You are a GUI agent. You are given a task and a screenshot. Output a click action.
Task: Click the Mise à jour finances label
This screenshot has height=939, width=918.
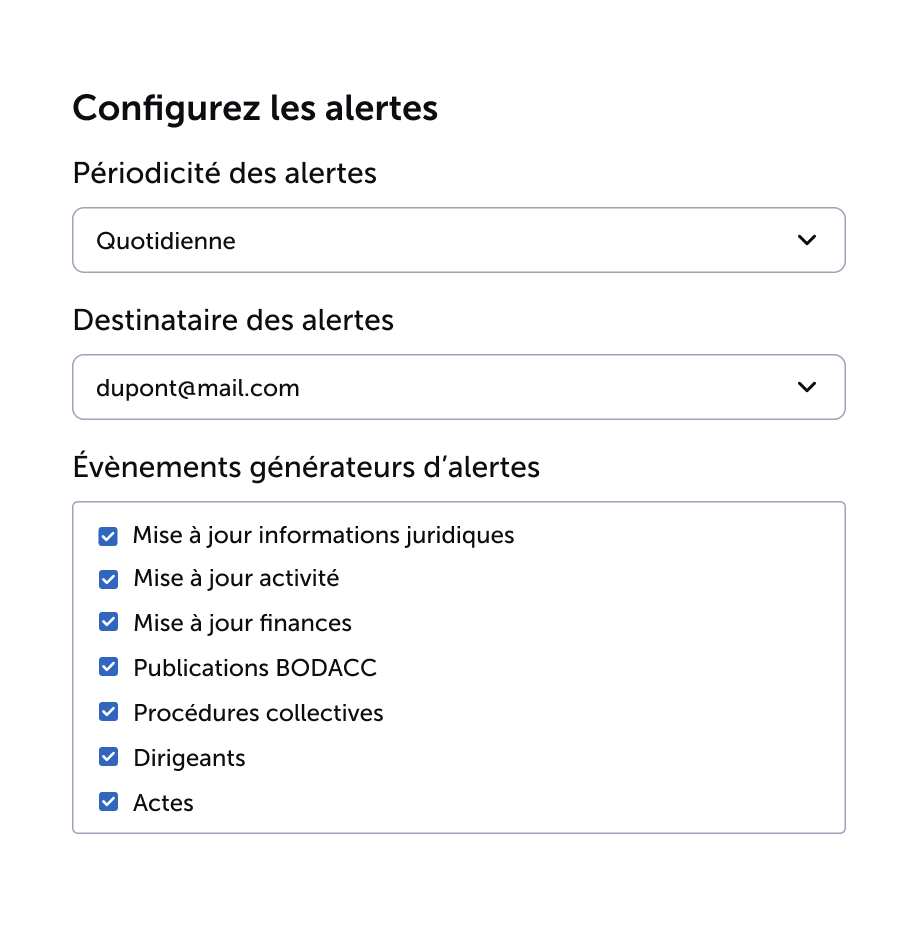(243, 623)
